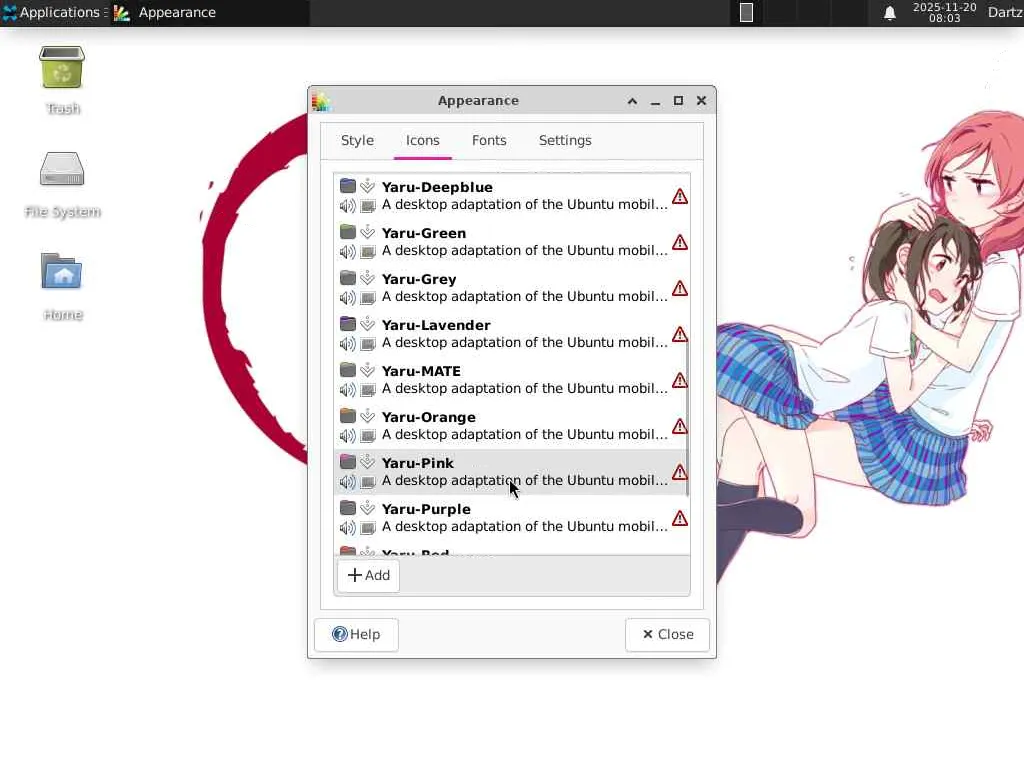Click the warning icon beside Yaru-Orange
The height and width of the screenshot is (768, 1024).
pos(680,426)
